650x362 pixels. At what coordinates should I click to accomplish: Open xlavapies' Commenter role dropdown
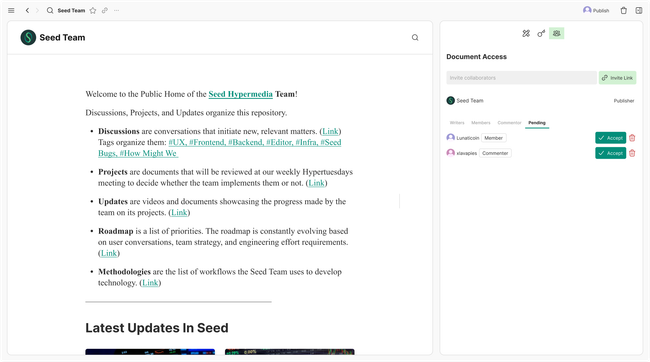point(495,153)
